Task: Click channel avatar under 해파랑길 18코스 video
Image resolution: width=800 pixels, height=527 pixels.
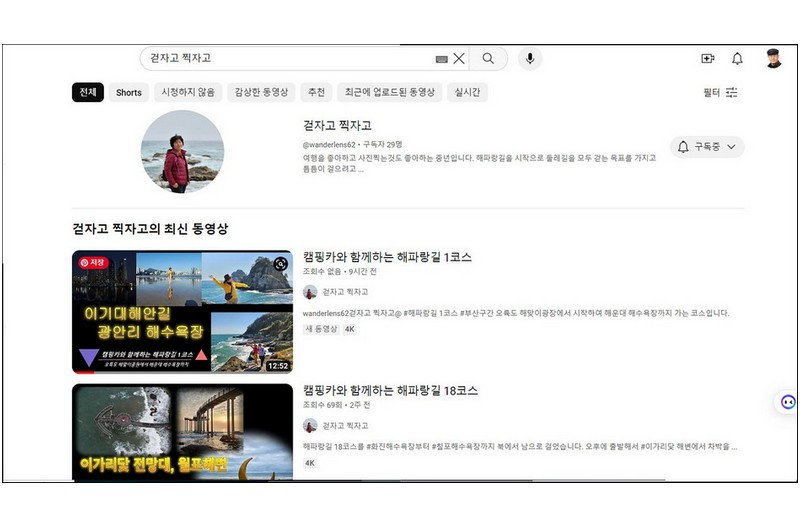Action: 310,426
